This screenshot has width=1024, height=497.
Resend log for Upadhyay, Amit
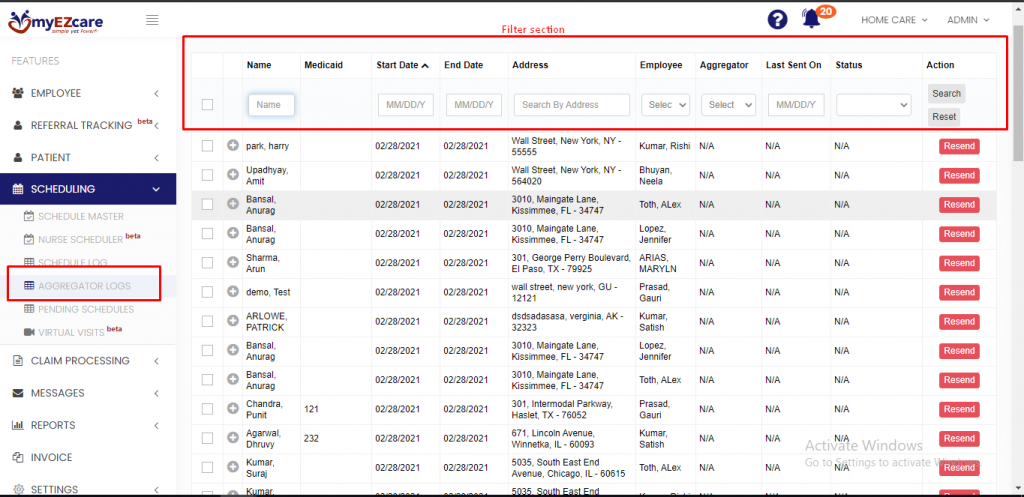coord(959,176)
